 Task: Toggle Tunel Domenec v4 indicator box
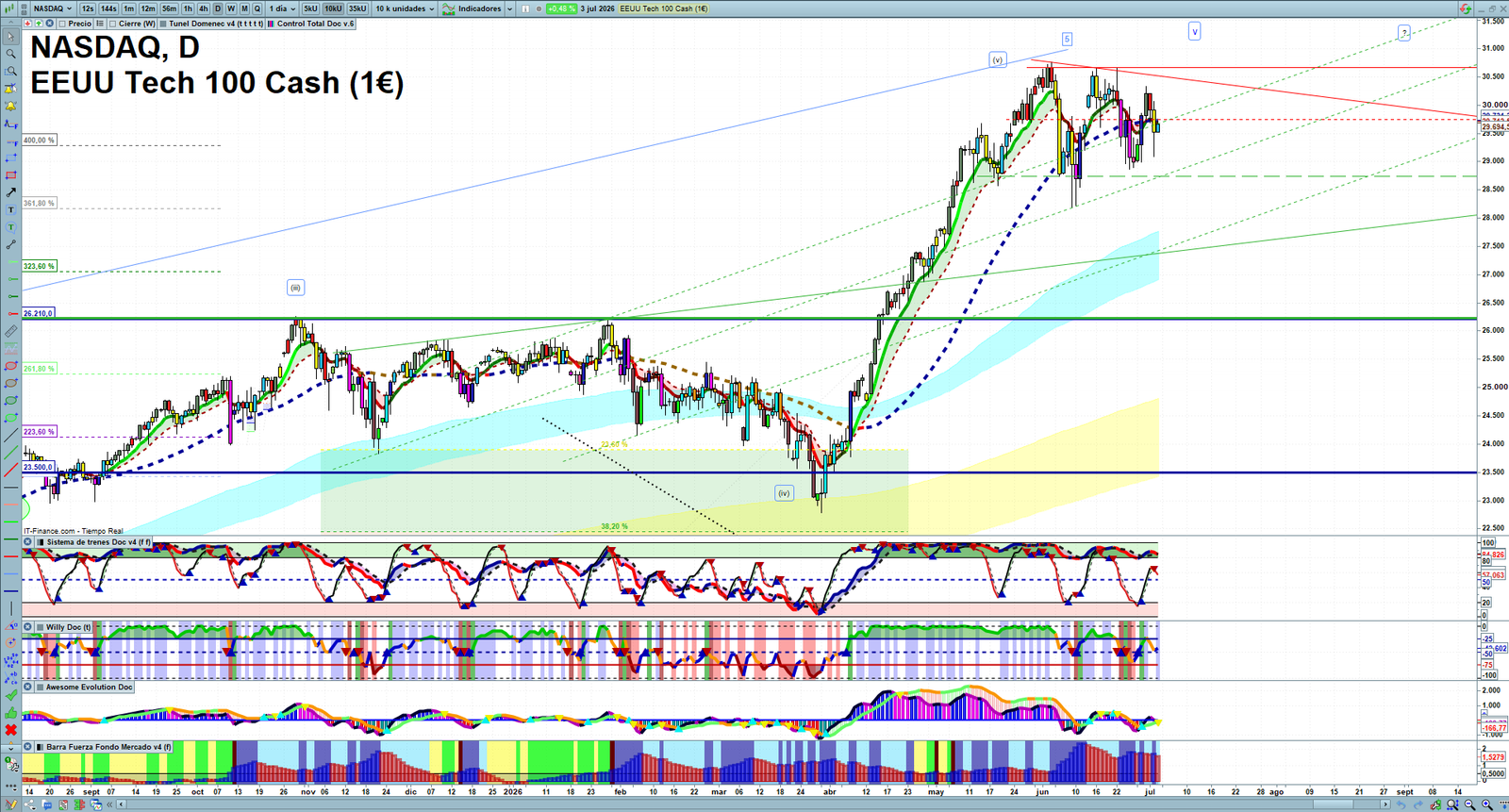[x=162, y=24]
